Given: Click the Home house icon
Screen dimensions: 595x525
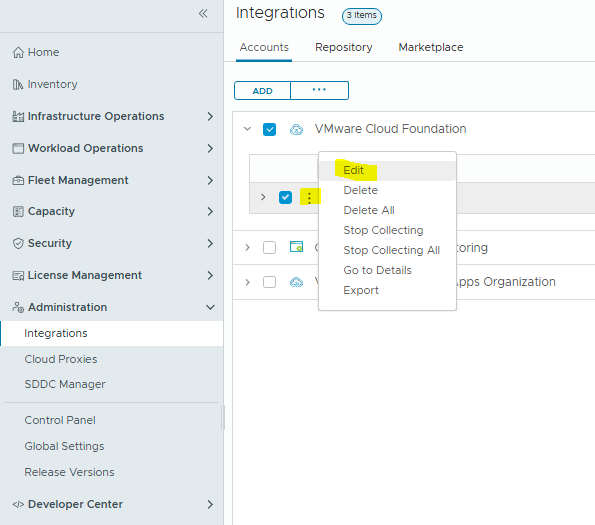Looking at the screenshot, I should [x=18, y=52].
